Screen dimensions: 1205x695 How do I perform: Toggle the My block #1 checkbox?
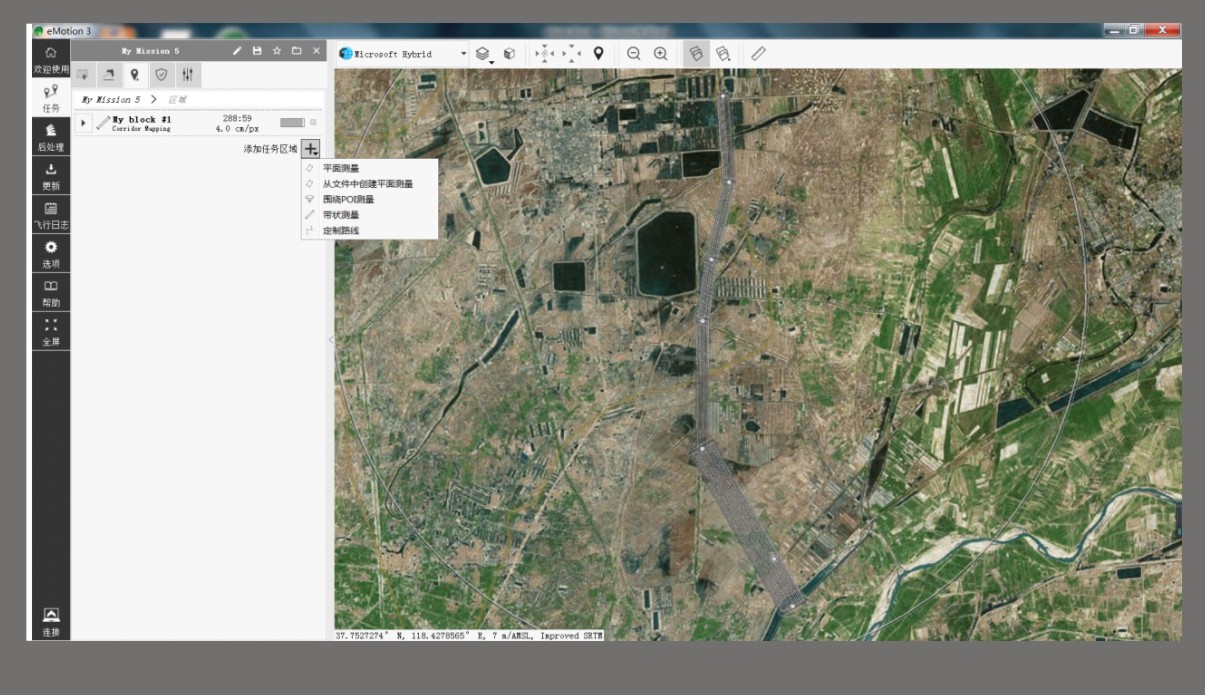pyautogui.click(x=313, y=122)
